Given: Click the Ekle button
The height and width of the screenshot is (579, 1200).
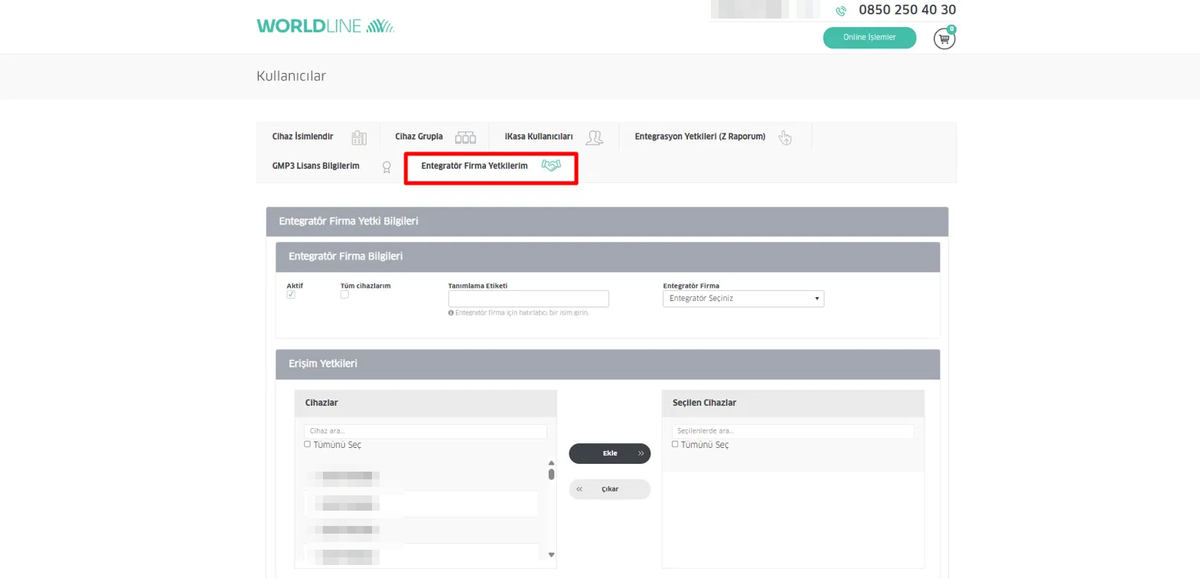Looking at the screenshot, I should coord(610,454).
